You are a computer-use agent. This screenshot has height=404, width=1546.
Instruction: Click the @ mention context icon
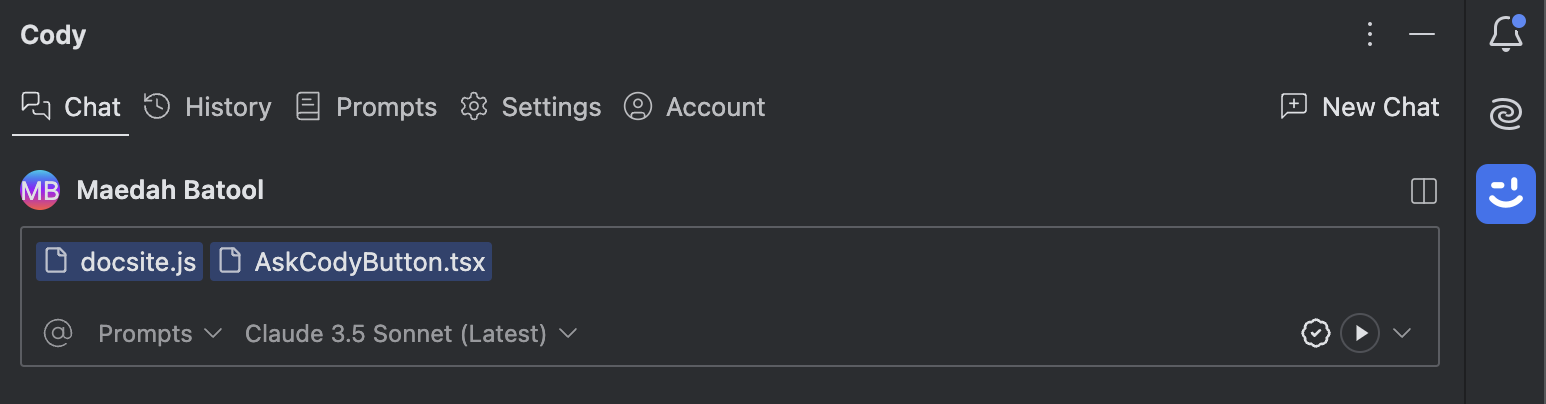click(x=58, y=333)
